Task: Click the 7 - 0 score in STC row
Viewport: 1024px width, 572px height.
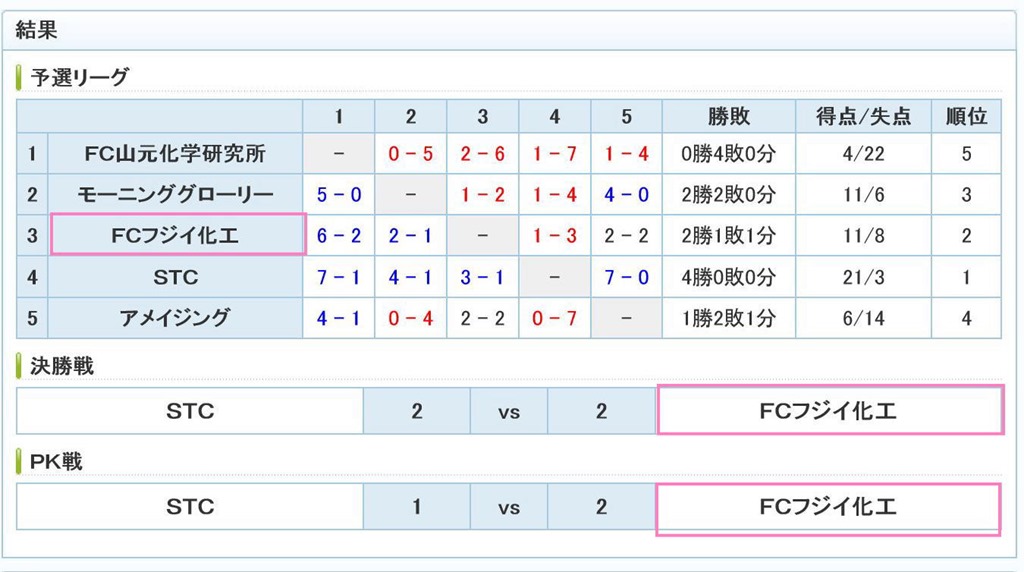Action: (626, 277)
